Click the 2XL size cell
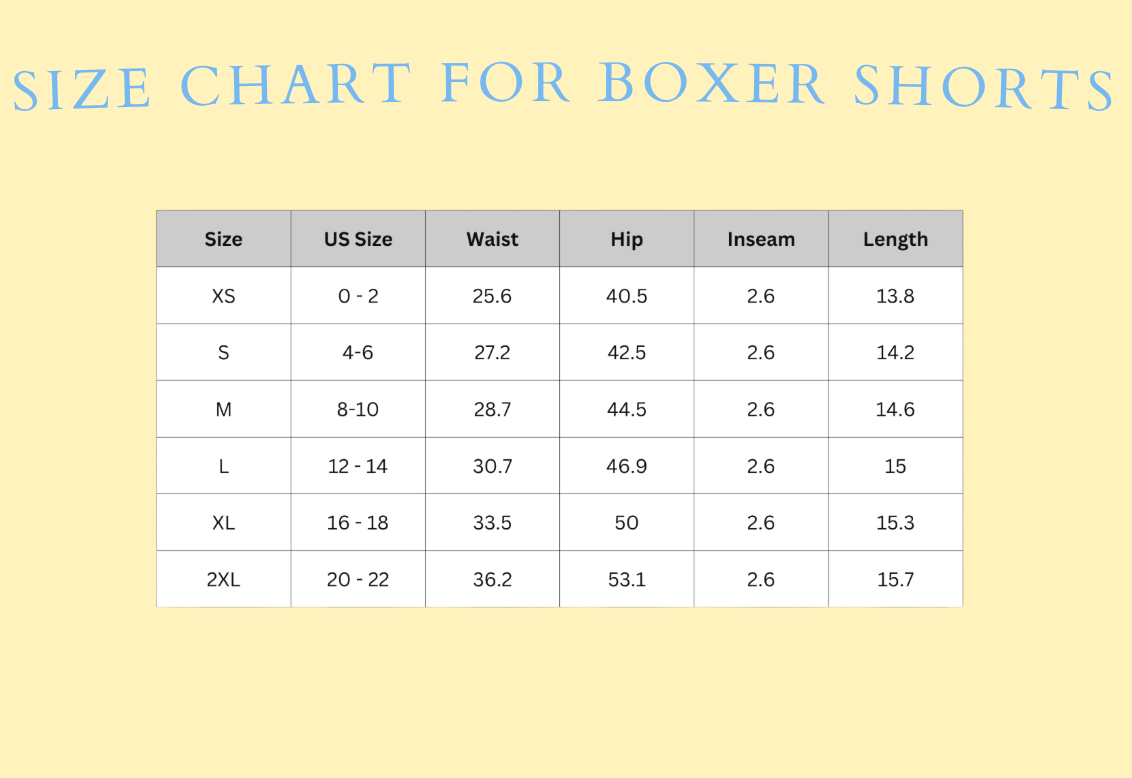Image resolution: width=1132 pixels, height=778 pixels. coord(224,580)
